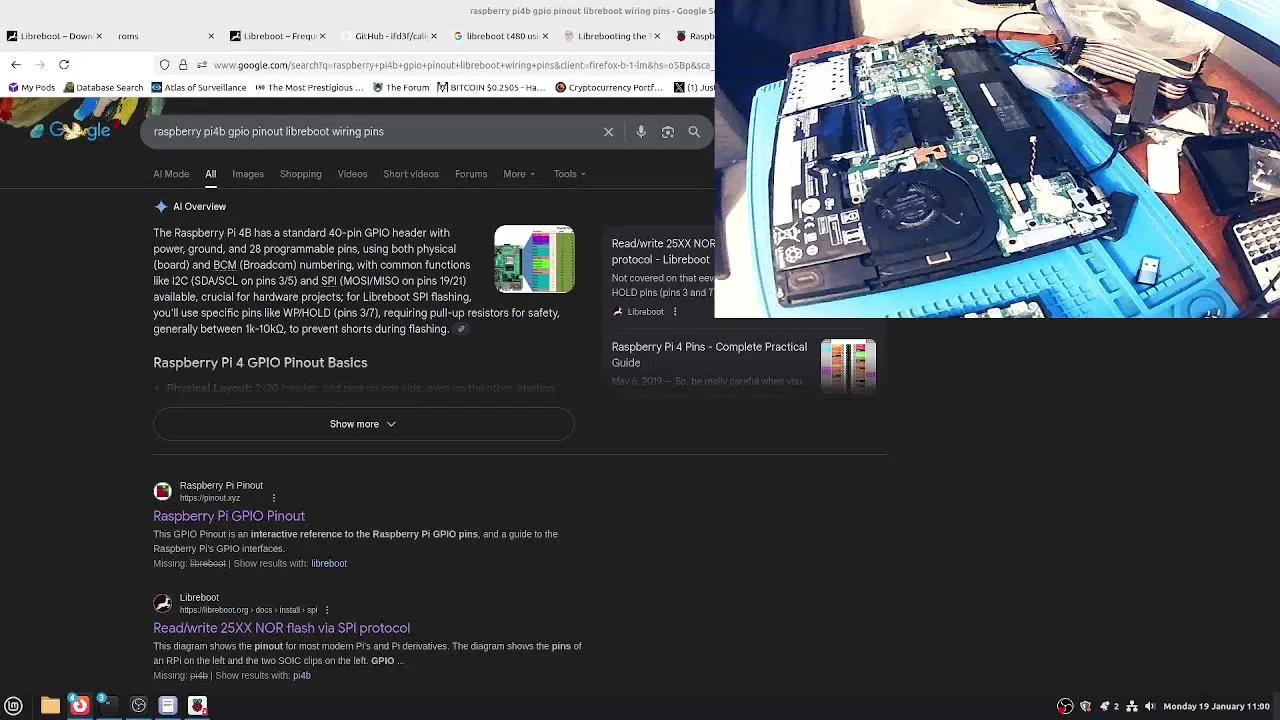Image resolution: width=1280 pixels, height=720 pixels.
Task: Open the Database Search bookmark
Action: click(x=103, y=88)
